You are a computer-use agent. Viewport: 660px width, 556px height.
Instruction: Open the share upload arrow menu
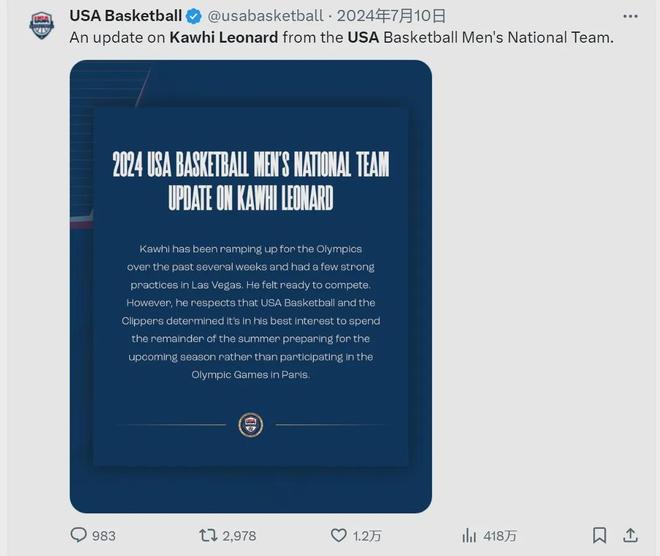[631, 535]
